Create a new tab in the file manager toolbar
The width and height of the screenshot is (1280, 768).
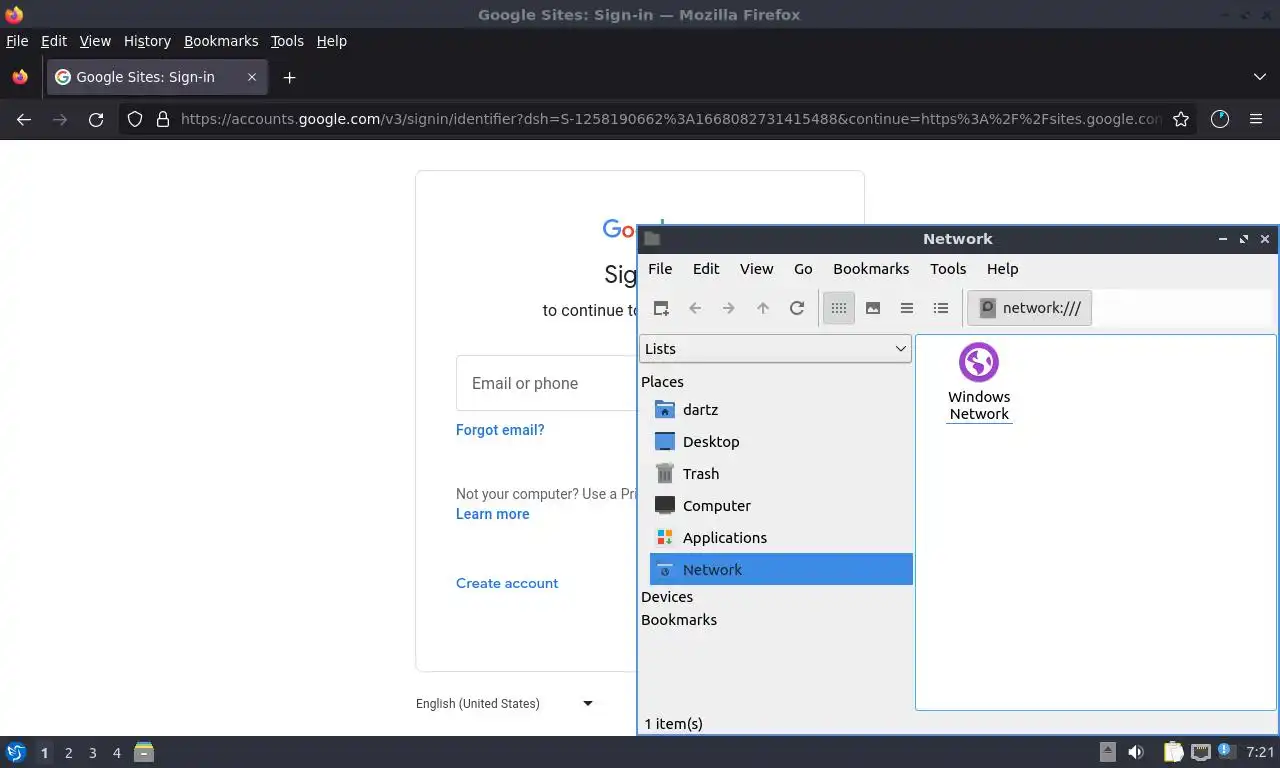pyautogui.click(x=661, y=308)
